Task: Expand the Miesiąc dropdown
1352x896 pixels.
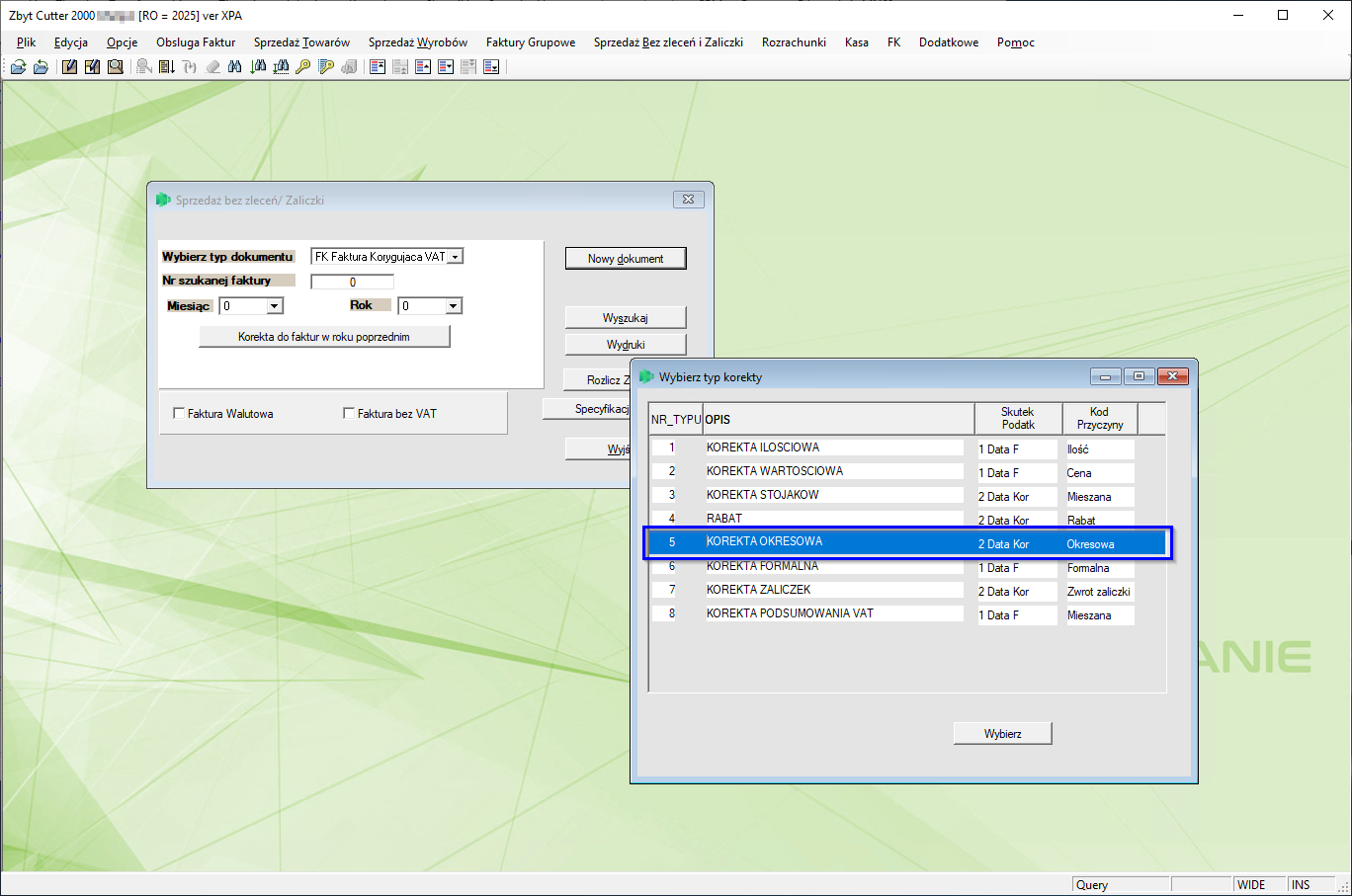Action: [275, 306]
